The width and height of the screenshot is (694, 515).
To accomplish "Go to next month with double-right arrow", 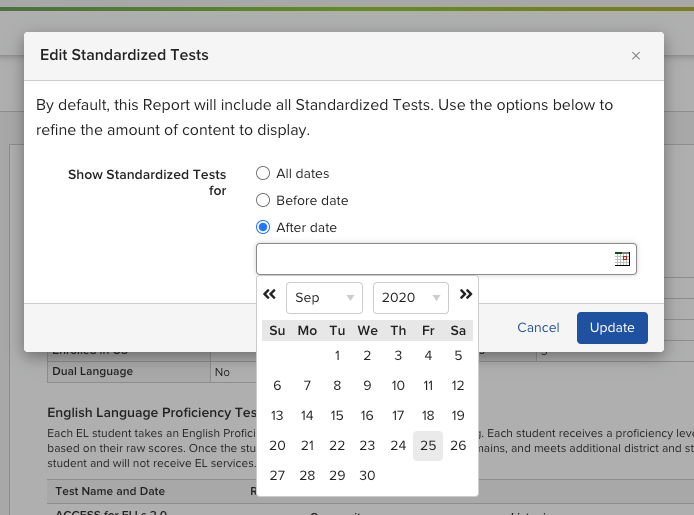I will pos(466,294).
